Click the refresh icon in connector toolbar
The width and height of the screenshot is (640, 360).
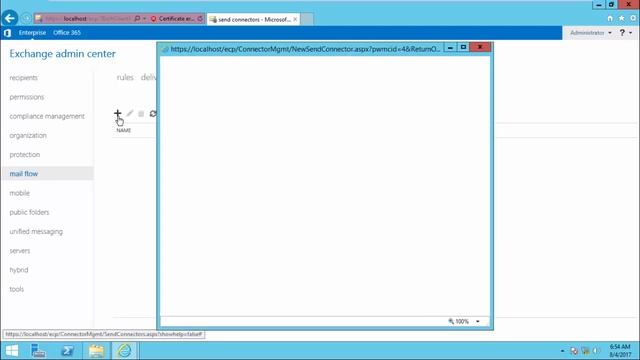pyautogui.click(x=153, y=113)
